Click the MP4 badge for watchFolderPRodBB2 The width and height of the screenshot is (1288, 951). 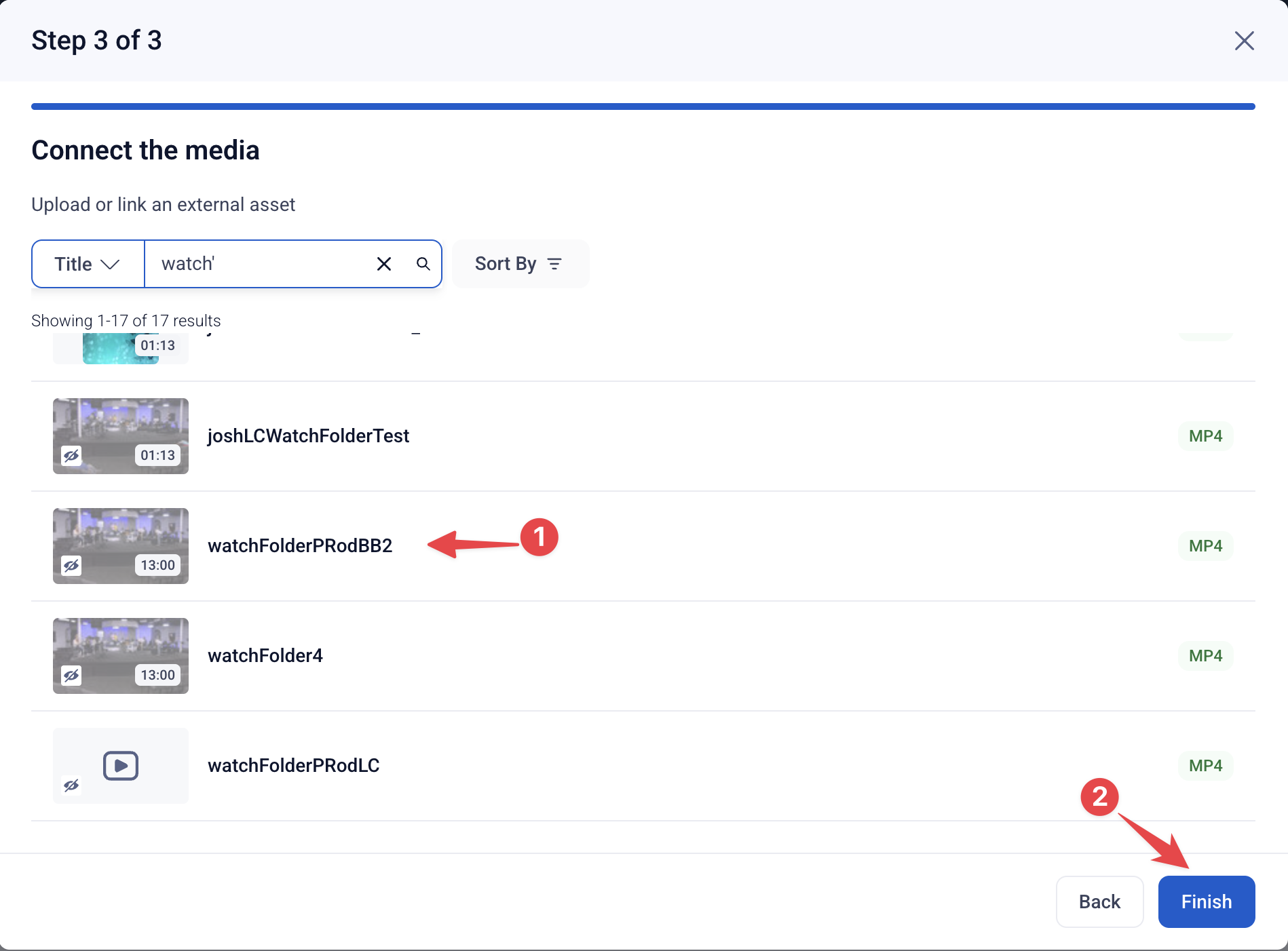point(1206,546)
